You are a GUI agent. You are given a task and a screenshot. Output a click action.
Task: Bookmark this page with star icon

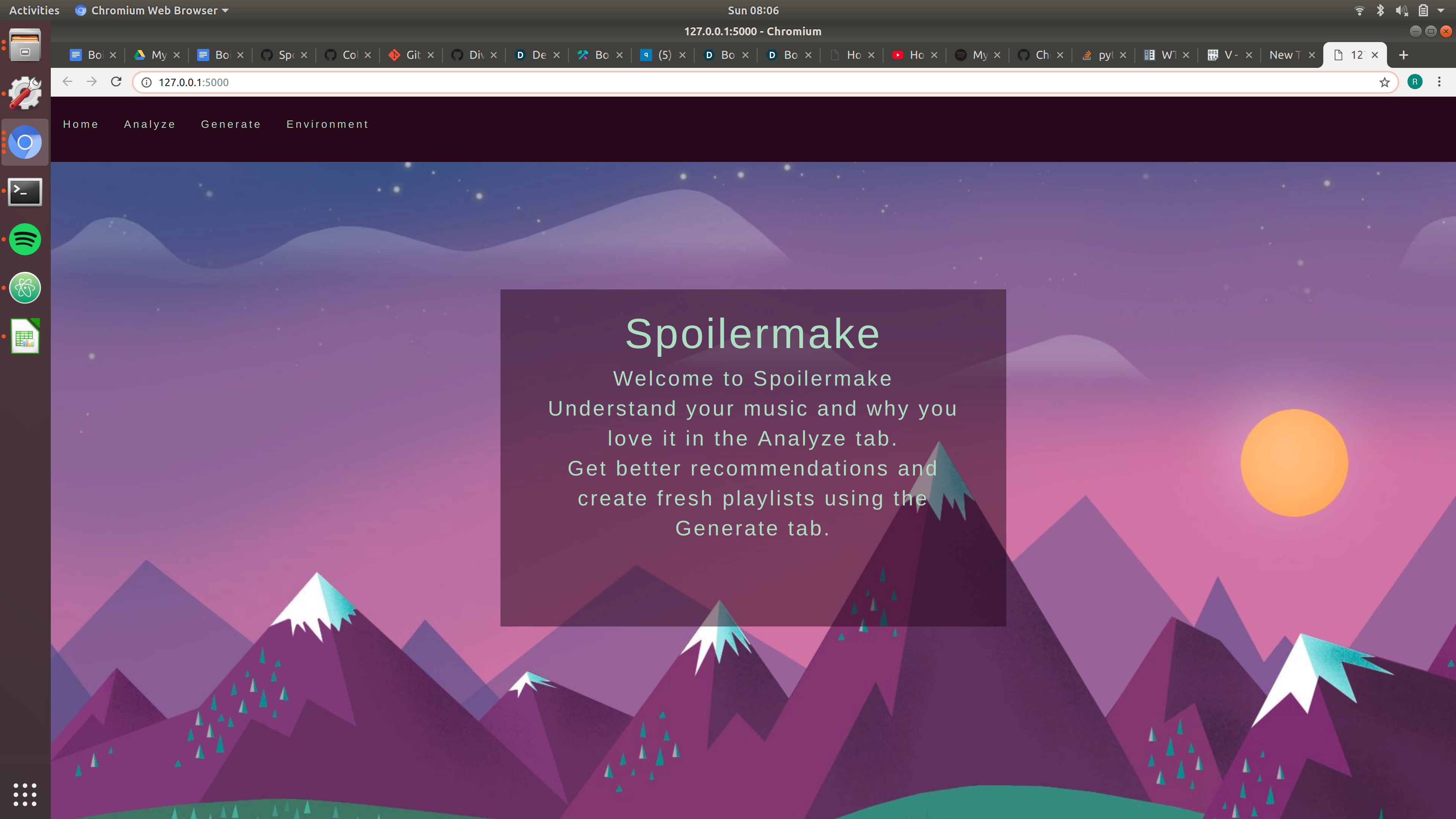coord(1384,83)
